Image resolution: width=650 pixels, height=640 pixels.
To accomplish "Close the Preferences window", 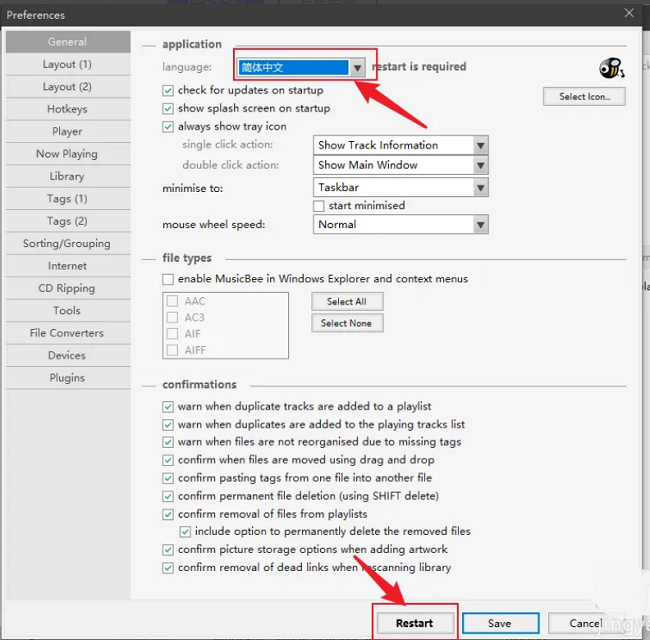I will 629,13.
